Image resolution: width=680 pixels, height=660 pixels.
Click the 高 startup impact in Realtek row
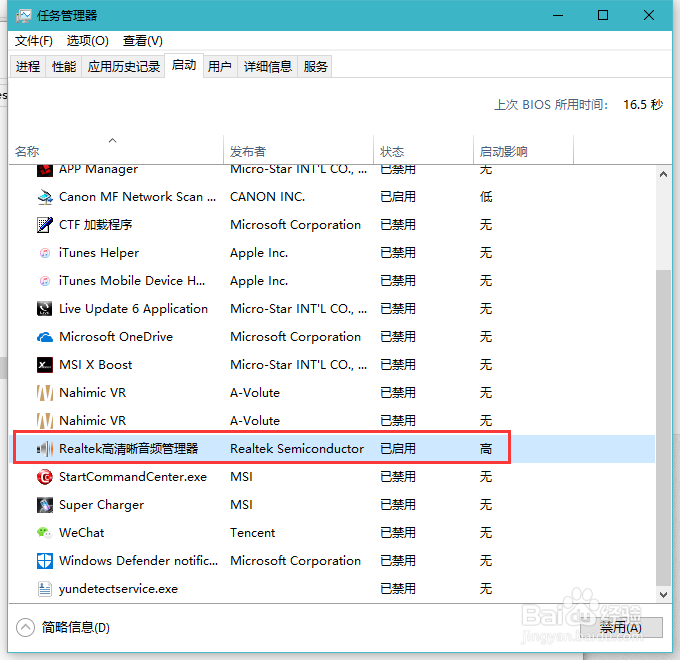tap(486, 448)
